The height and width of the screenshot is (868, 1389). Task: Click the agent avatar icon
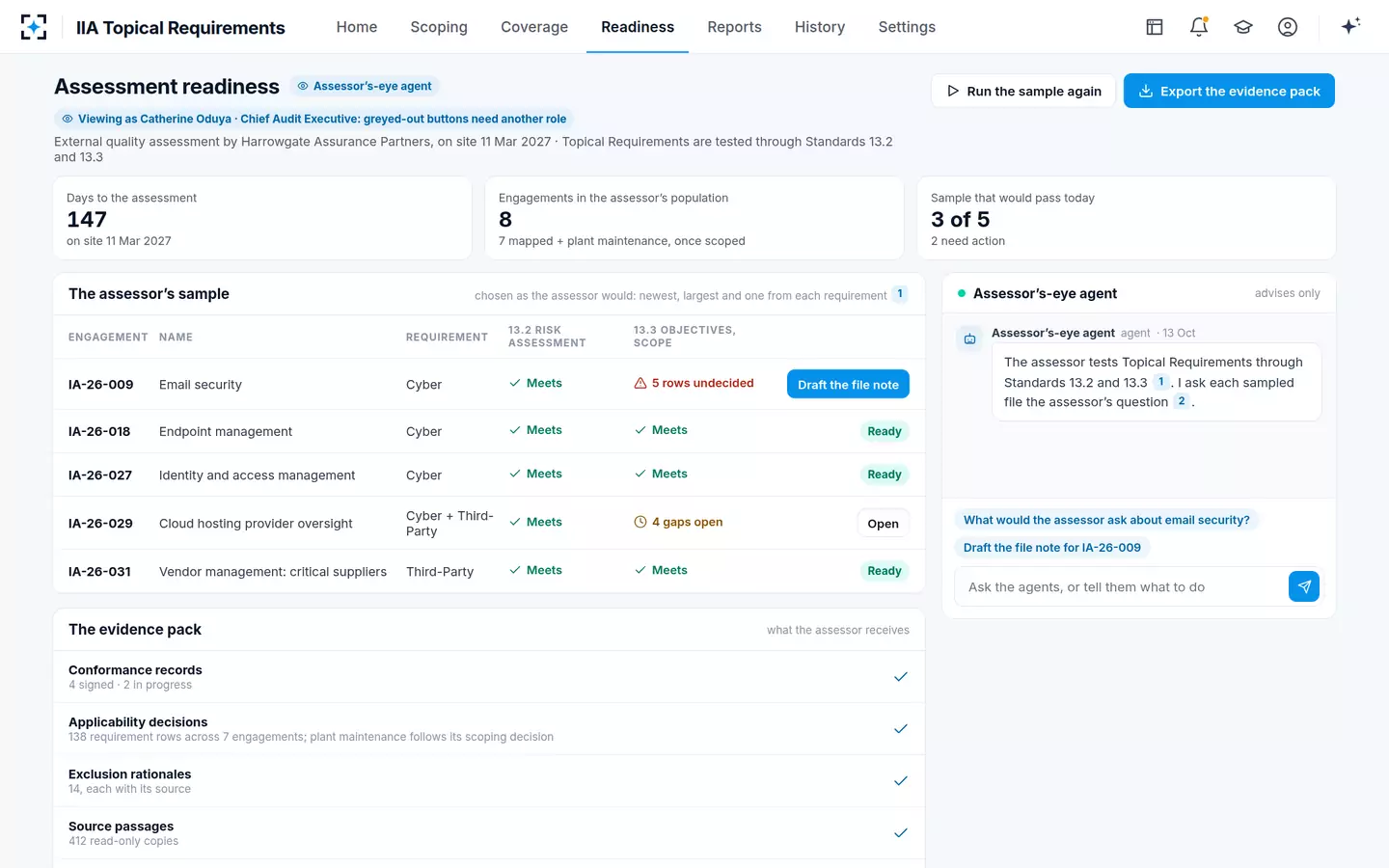coord(969,339)
